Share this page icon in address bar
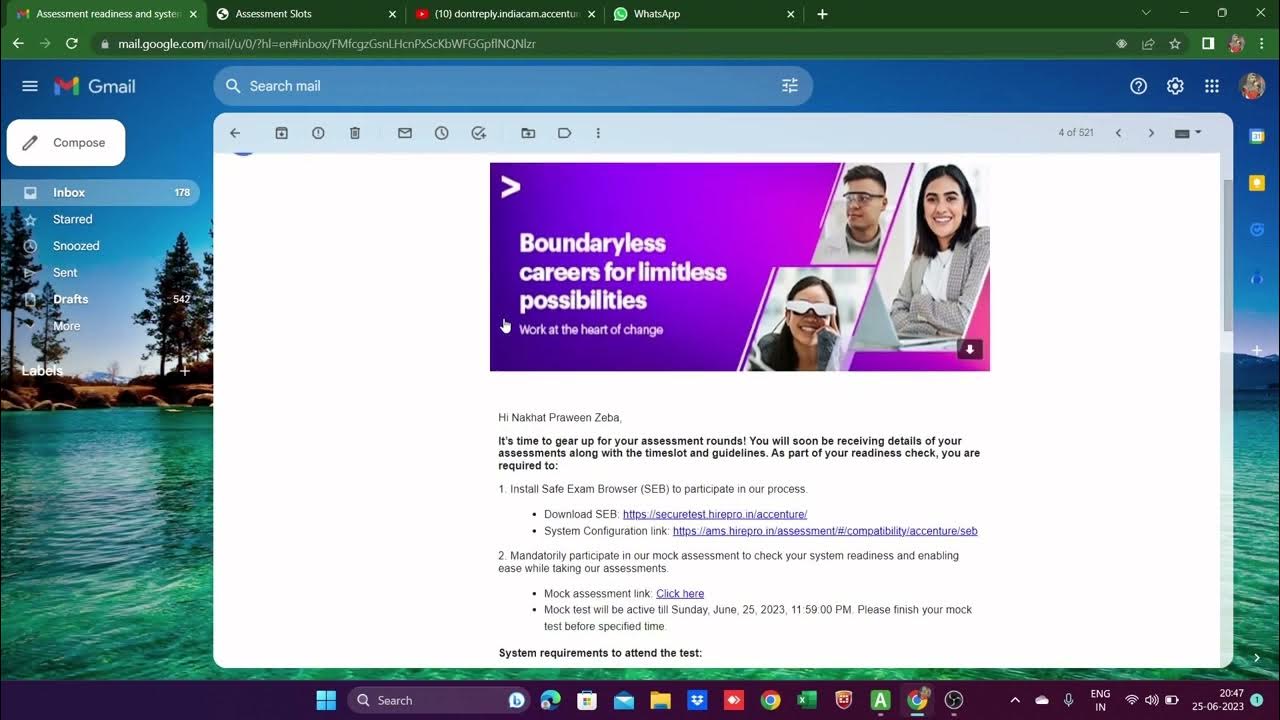The width and height of the screenshot is (1280, 720). [1148, 44]
